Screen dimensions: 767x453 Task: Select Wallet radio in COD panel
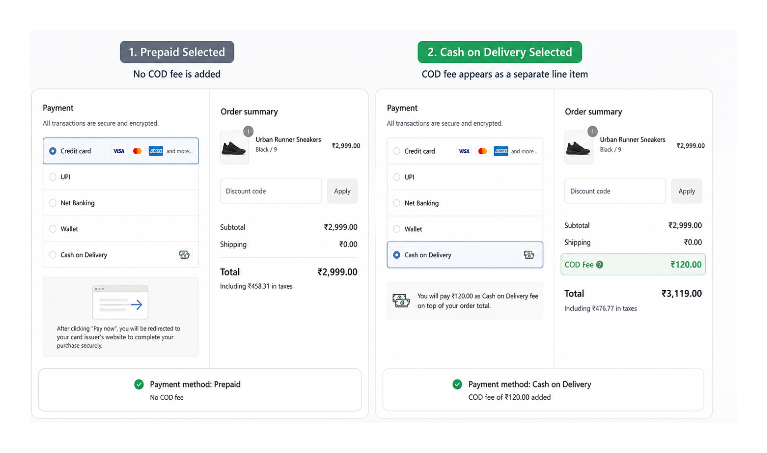(397, 228)
